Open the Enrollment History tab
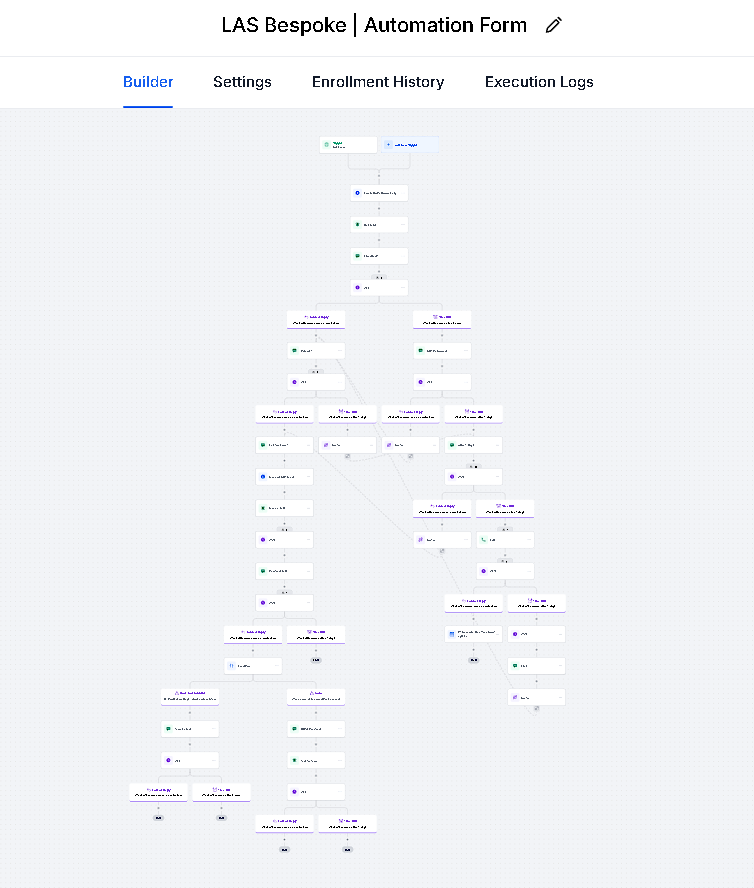This screenshot has width=754, height=888. coord(378,82)
